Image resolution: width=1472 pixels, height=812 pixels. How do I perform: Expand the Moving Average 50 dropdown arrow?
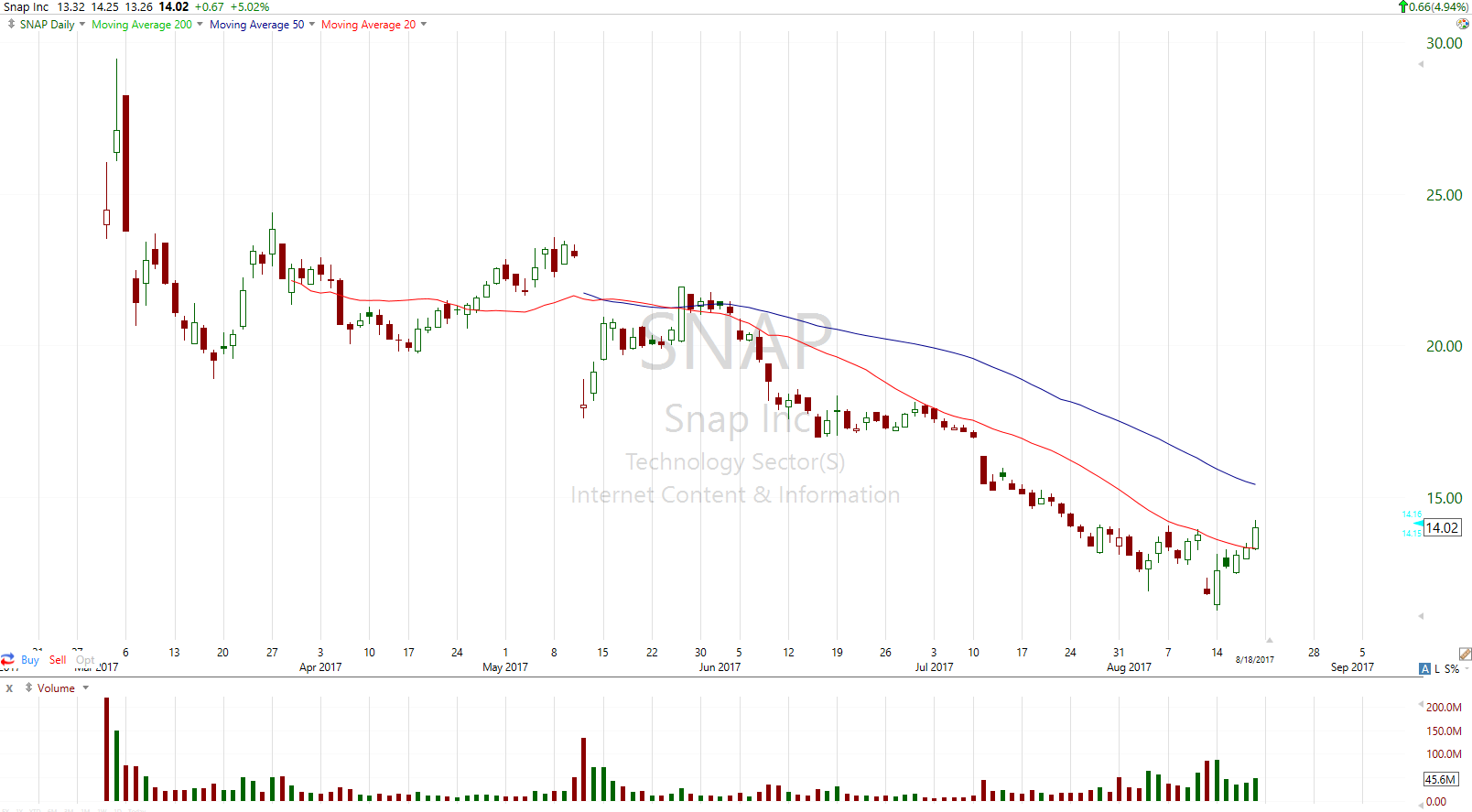pos(312,25)
